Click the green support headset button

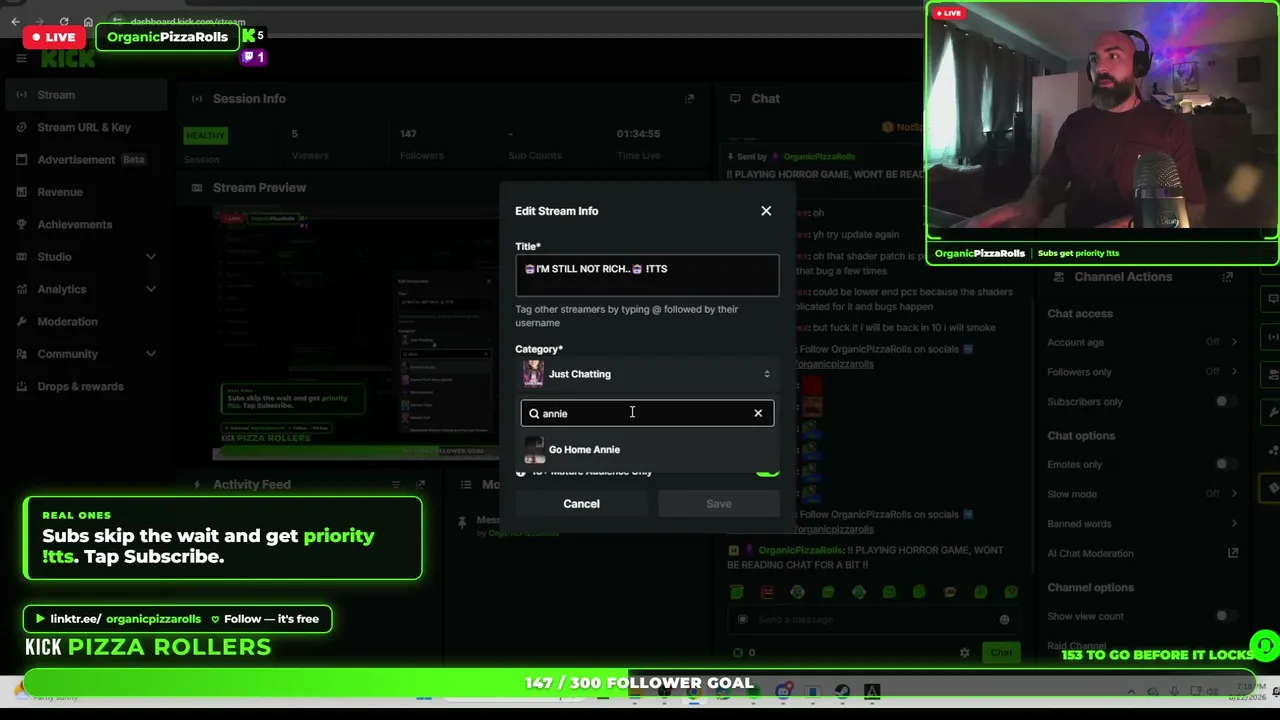pos(1265,645)
